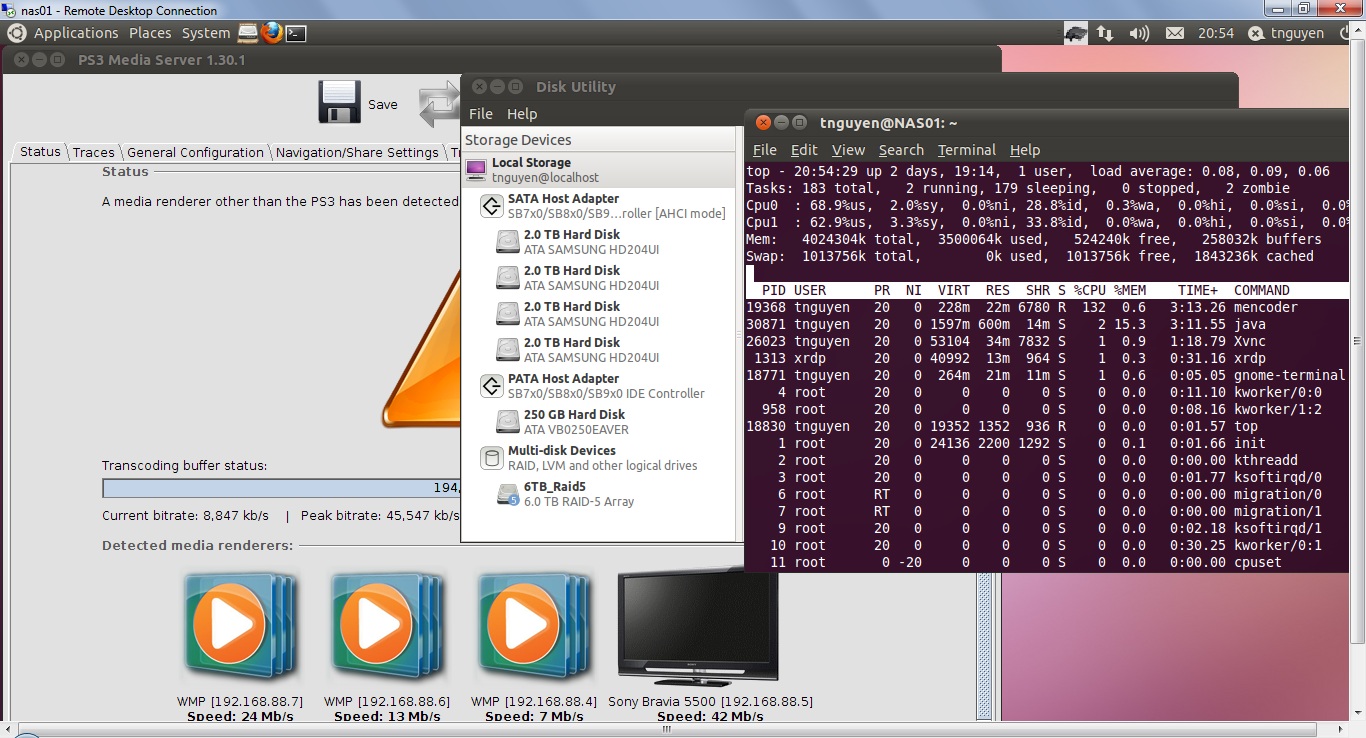Click the %CPU column header in top
Screen dimensions: 1366x738
[x=1090, y=290]
